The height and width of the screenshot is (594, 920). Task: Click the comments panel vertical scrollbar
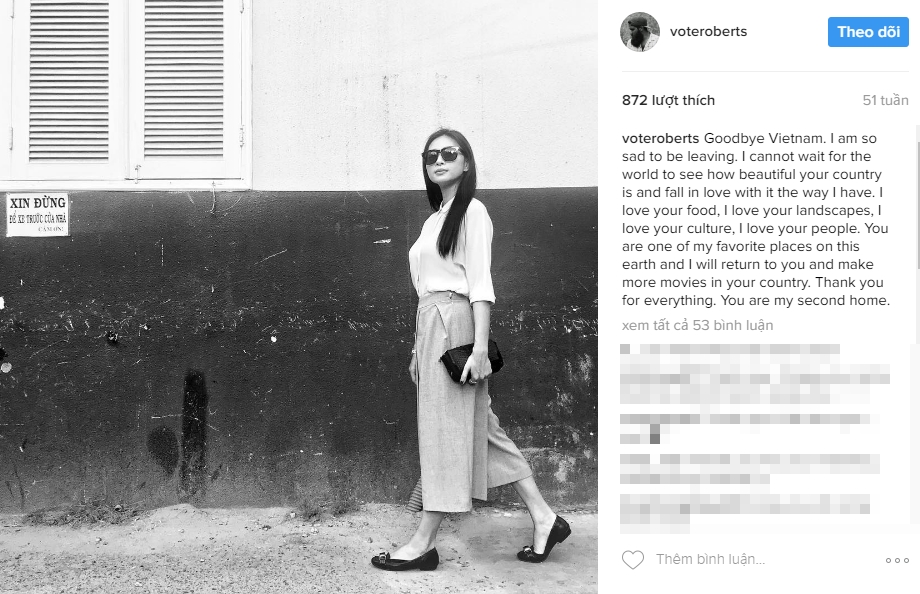(916, 235)
